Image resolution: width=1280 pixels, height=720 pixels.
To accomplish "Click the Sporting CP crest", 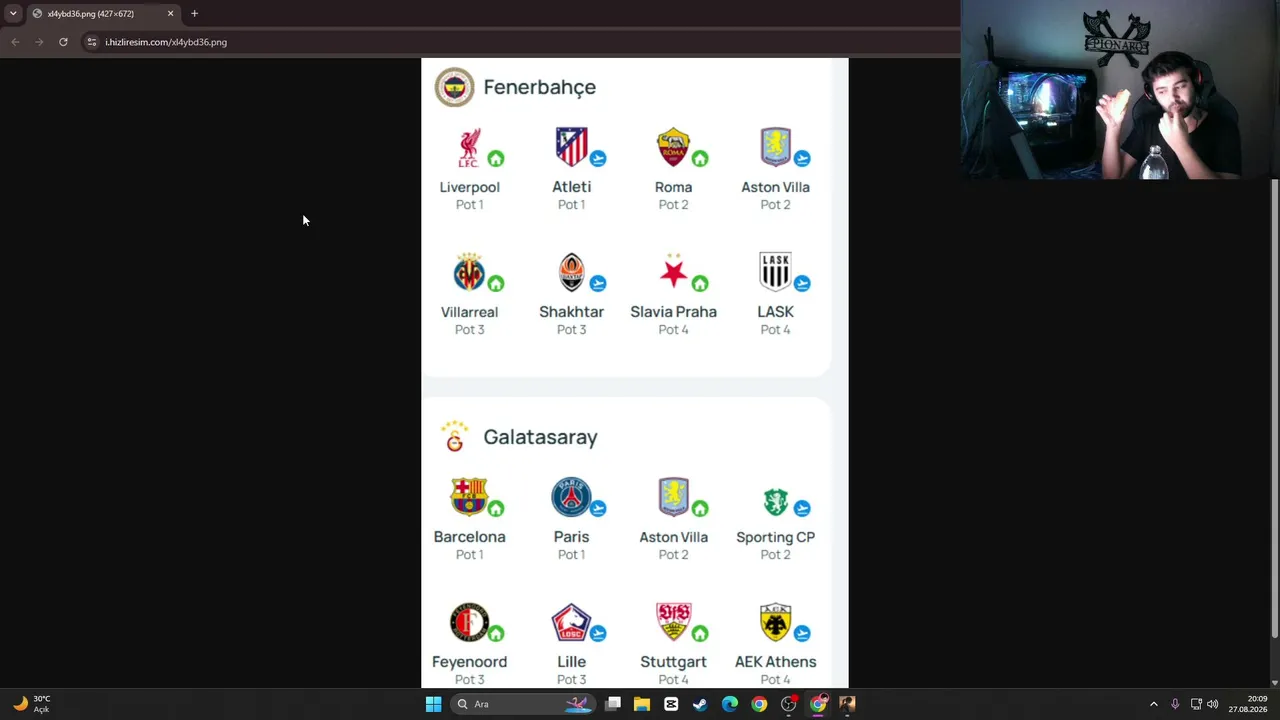I will (x=775, y=501).
